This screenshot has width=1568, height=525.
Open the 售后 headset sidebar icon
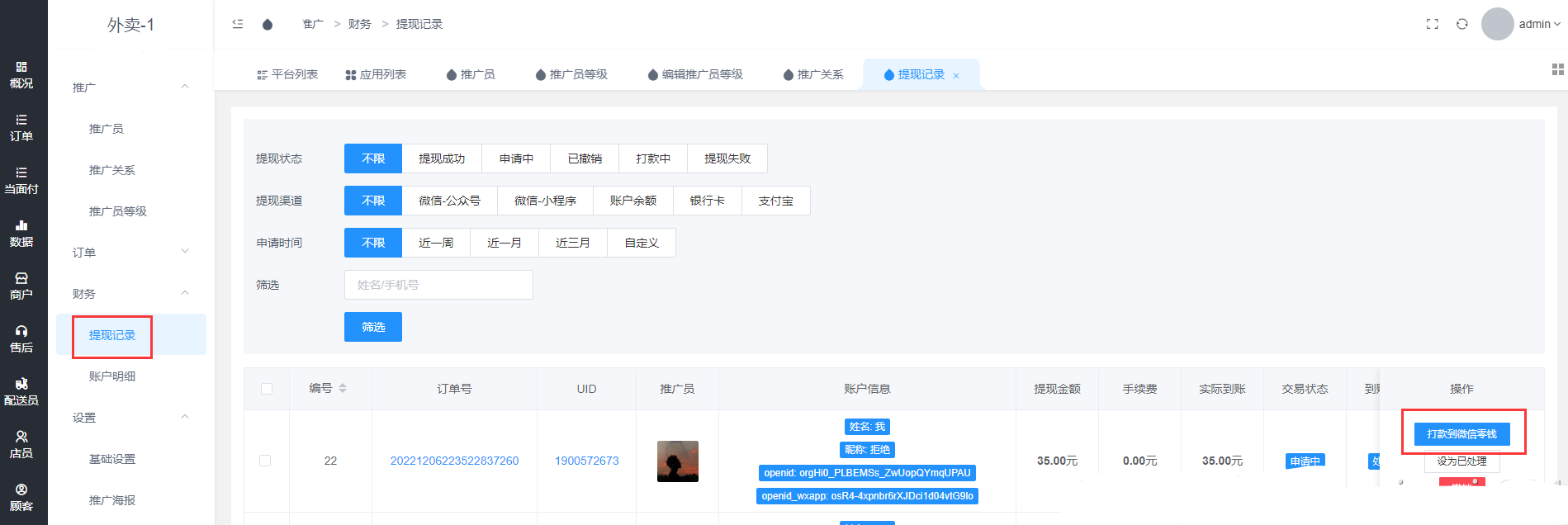[21, 338]
